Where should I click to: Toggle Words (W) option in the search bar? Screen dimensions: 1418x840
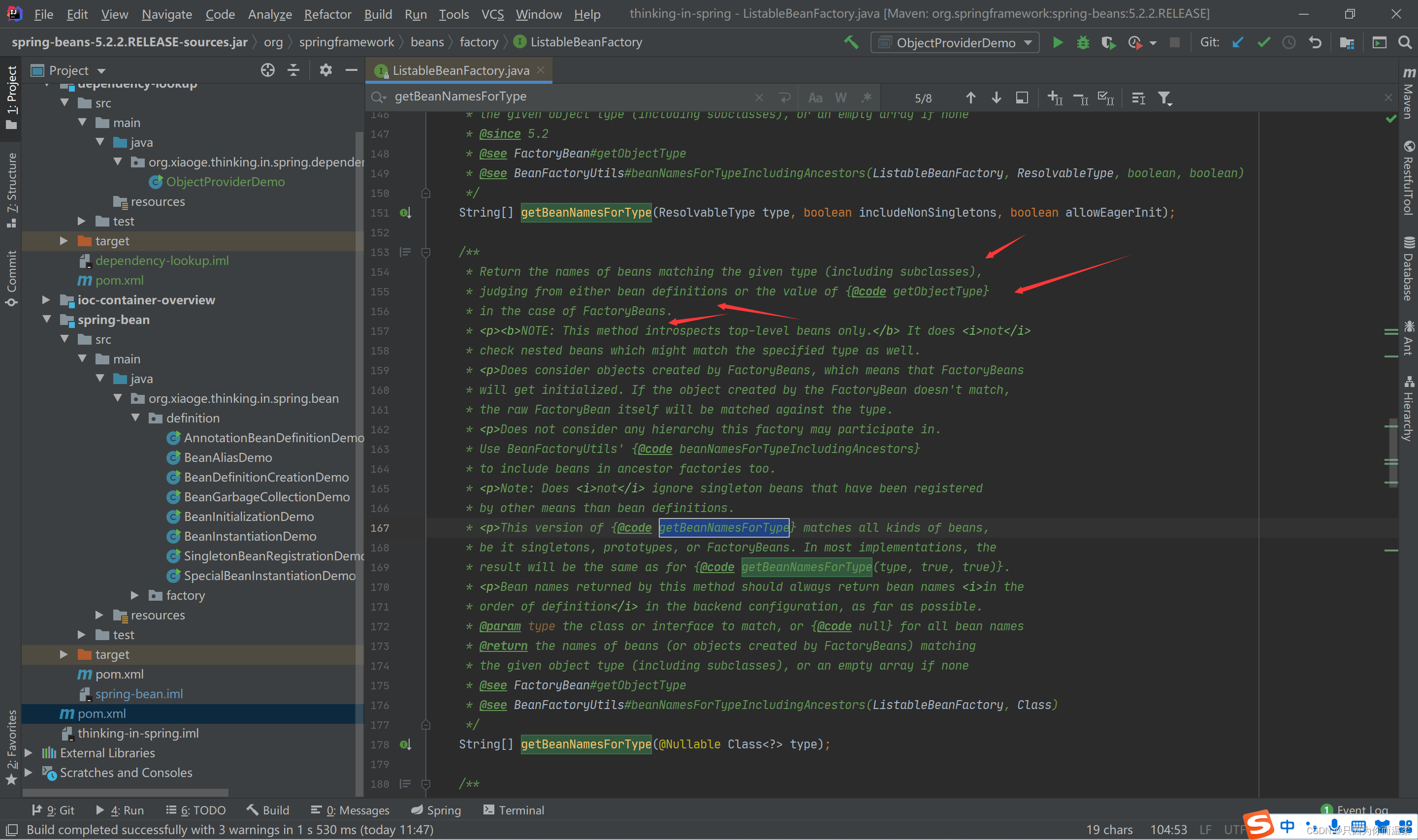click(841, 98)
